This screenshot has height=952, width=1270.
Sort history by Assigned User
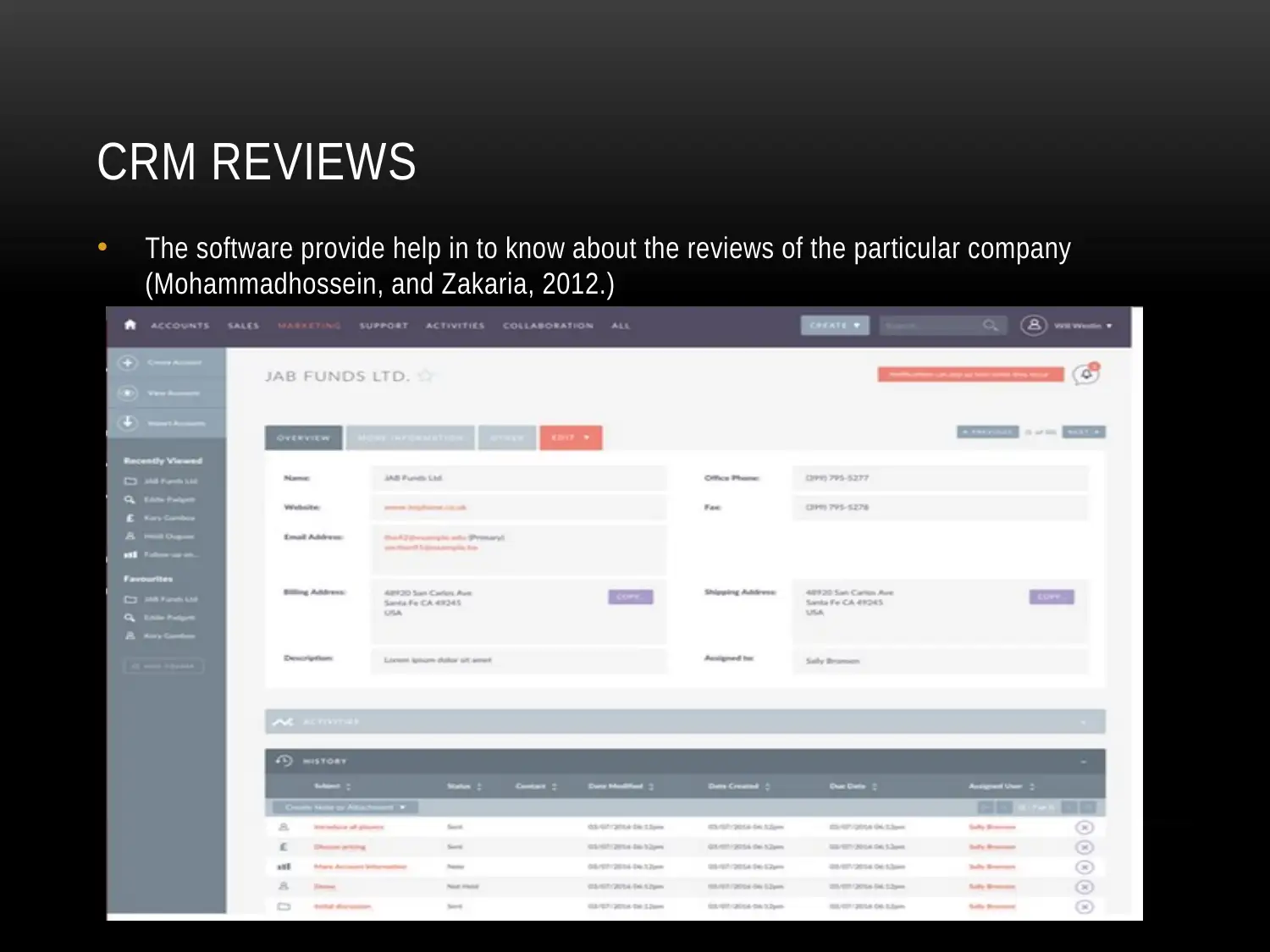click(1002, 786)
